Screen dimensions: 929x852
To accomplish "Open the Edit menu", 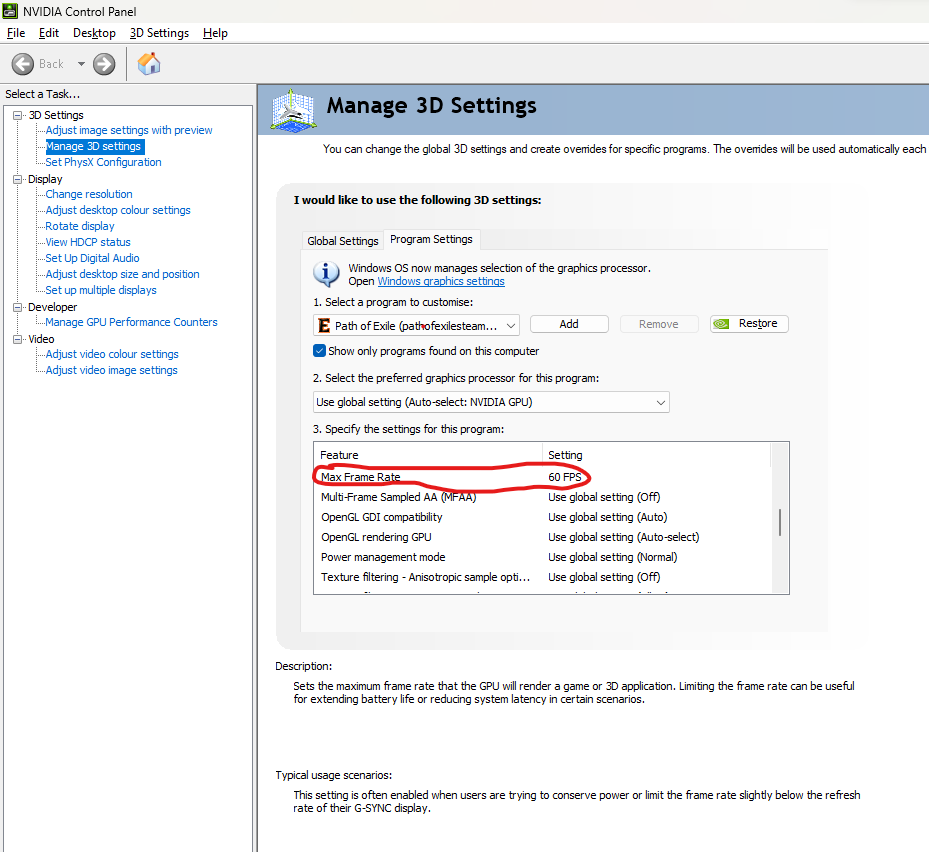I will click(x=49, y=33).
